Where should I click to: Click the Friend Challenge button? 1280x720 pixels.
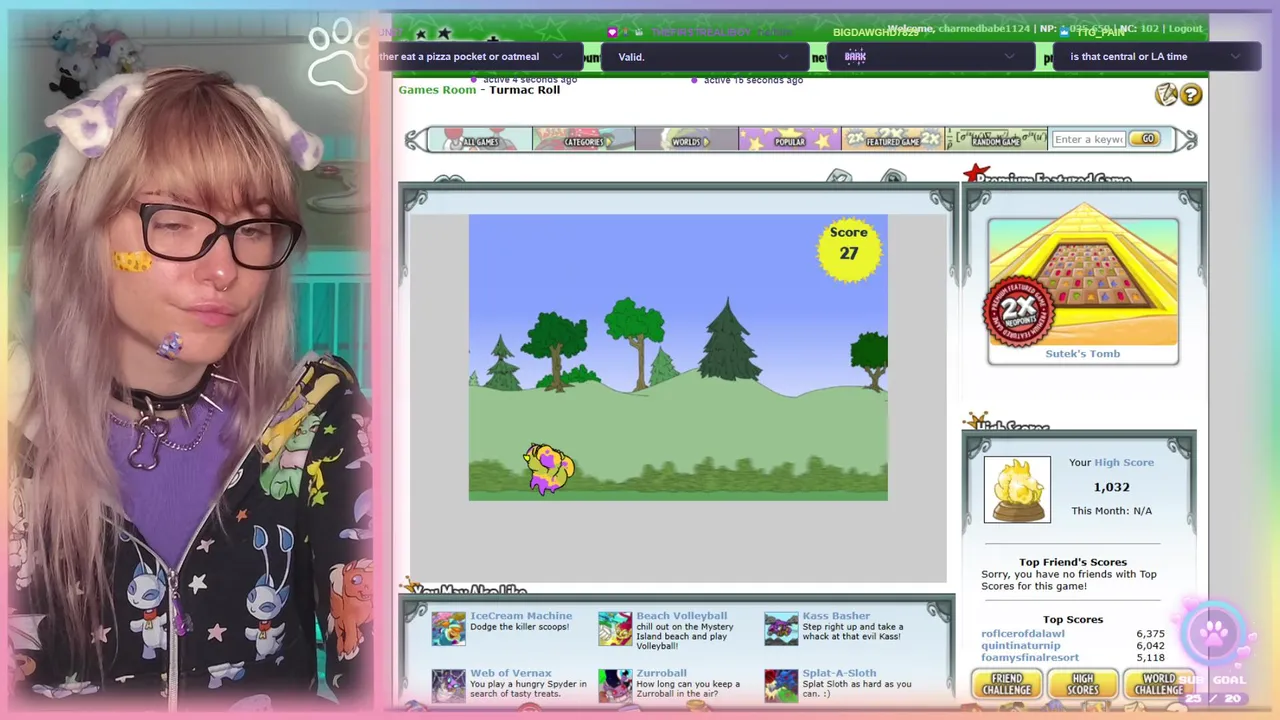tap(1007, 684)
